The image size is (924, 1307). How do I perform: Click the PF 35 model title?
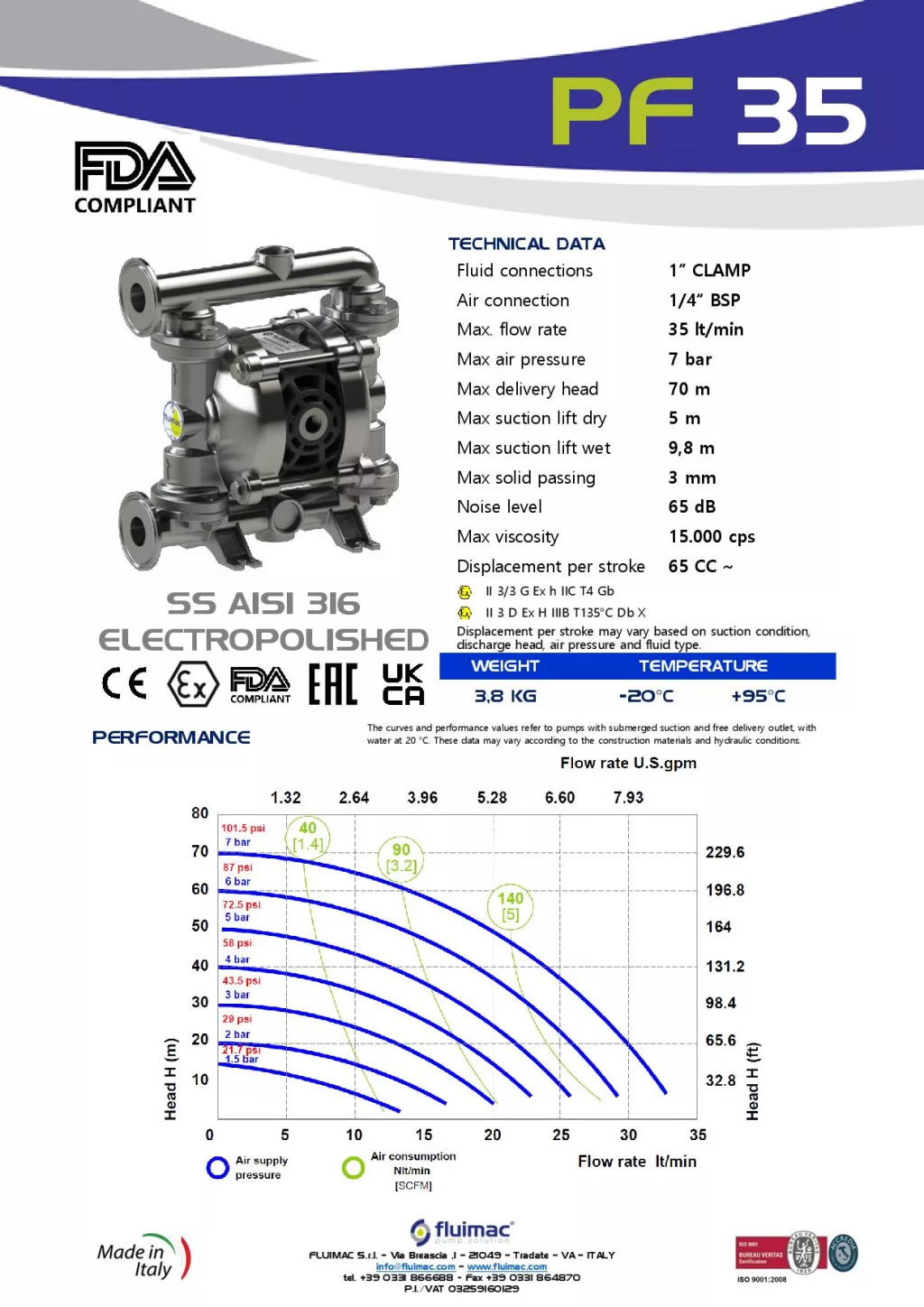(x=708, y=111)
